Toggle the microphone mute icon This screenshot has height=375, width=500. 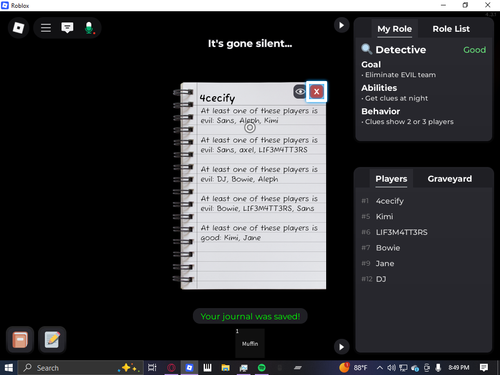point(89,28)
